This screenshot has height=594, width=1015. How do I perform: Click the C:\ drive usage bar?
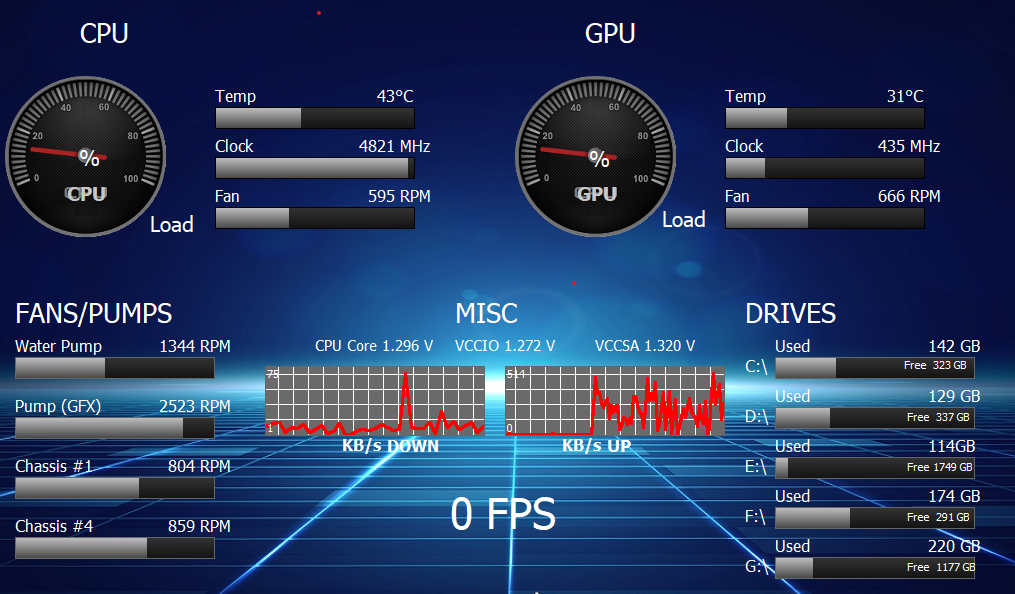tap(874, 367)
